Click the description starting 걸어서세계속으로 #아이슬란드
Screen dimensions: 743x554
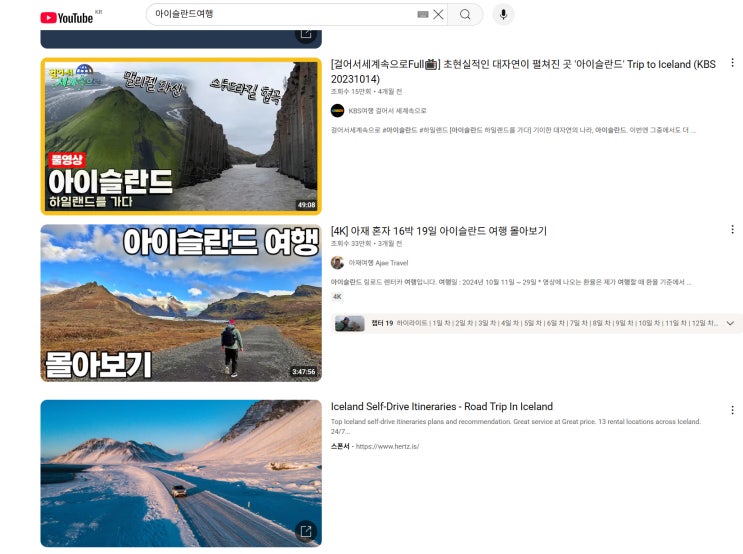click(x=513, y=130)
